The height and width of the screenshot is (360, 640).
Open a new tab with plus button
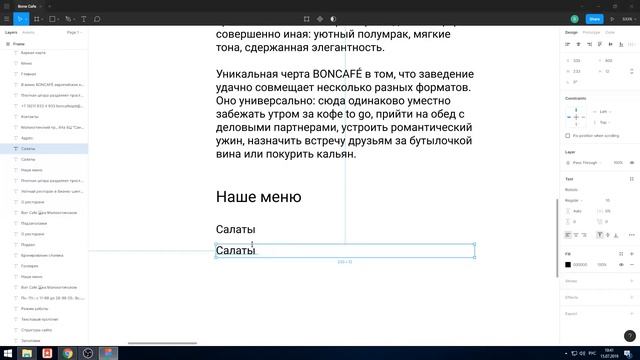pos(49,6)
